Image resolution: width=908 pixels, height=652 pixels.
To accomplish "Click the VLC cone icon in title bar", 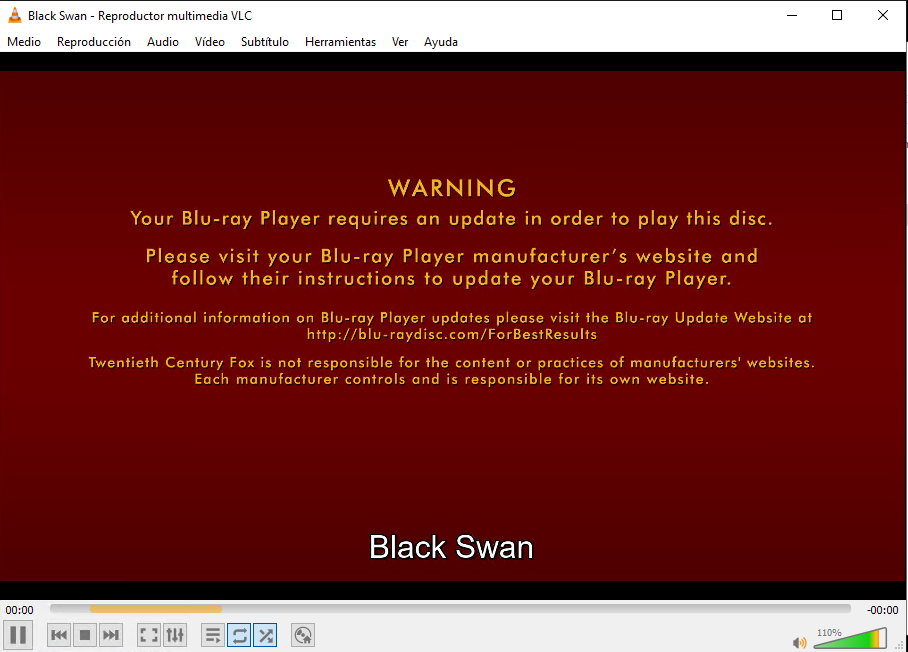I will (x=14, y=16).
